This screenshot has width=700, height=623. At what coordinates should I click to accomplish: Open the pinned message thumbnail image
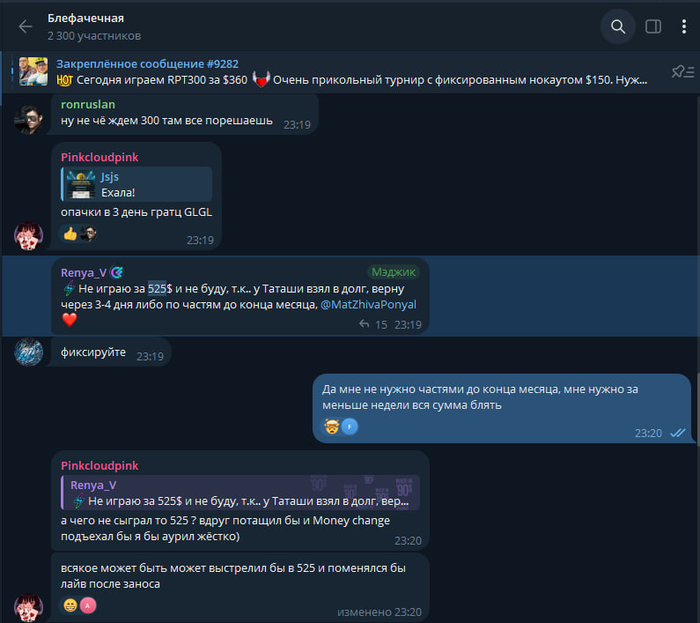pos(33,71)
